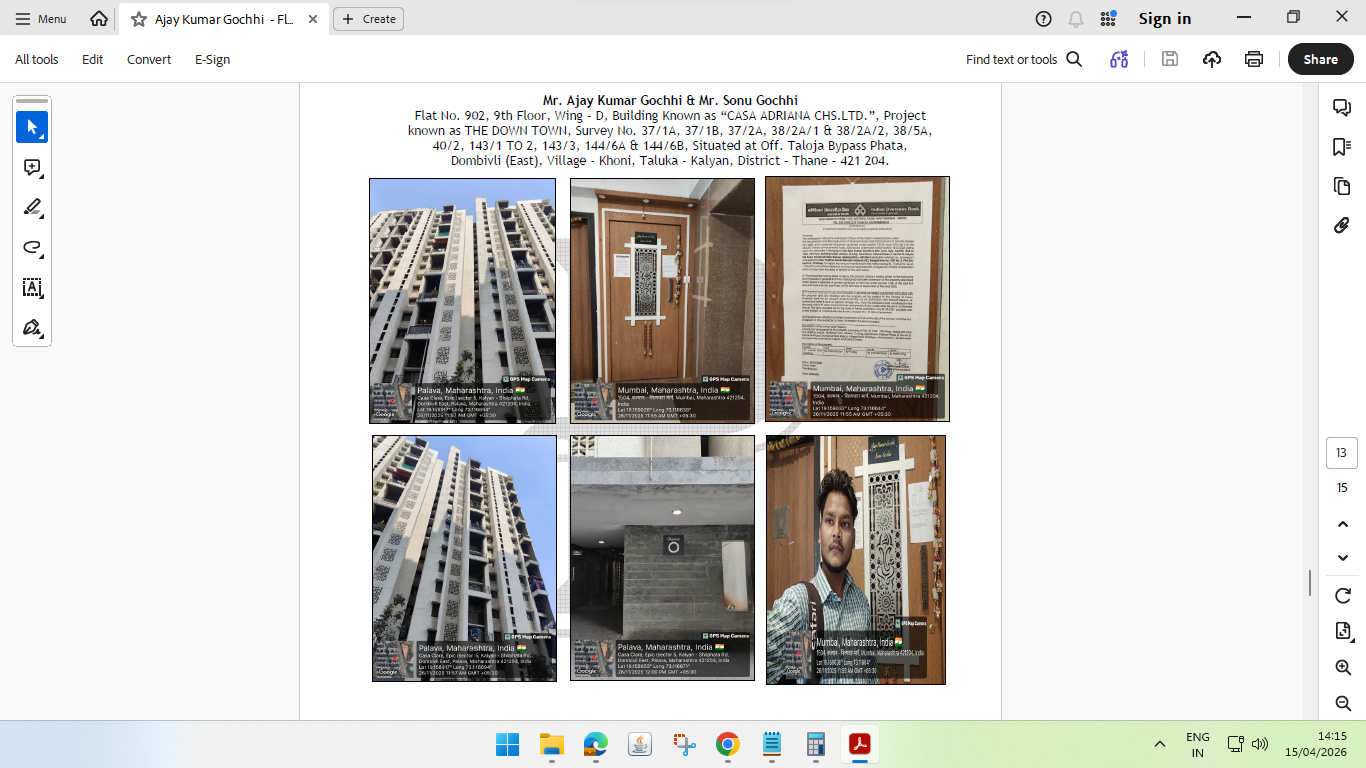
Task: Select the Fill and Sign pen tool
Action: click(32, 328)
